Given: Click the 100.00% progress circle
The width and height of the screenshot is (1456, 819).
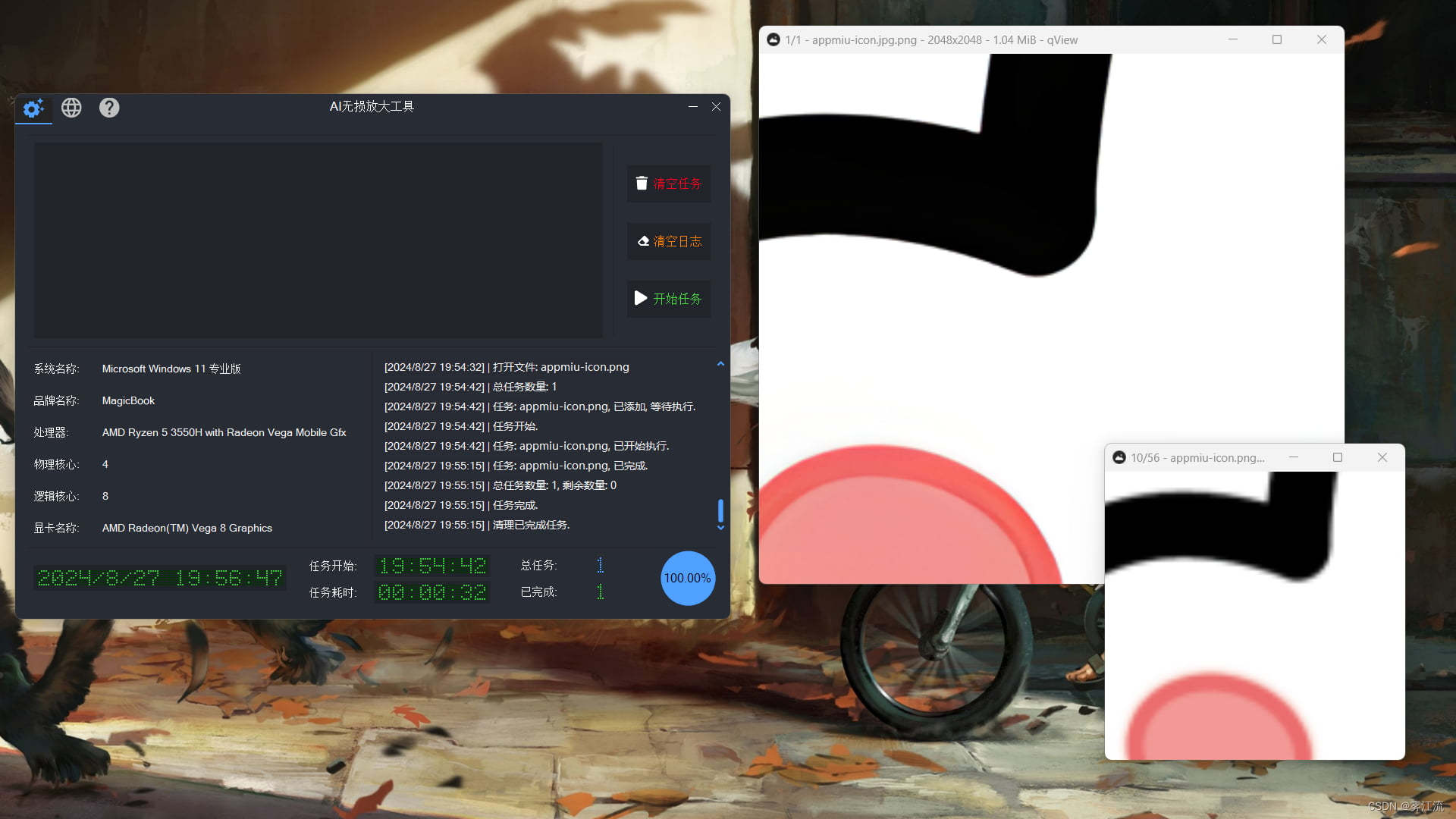Looking at the screenshot, I should pyautogui.click(x=687, y=578).
